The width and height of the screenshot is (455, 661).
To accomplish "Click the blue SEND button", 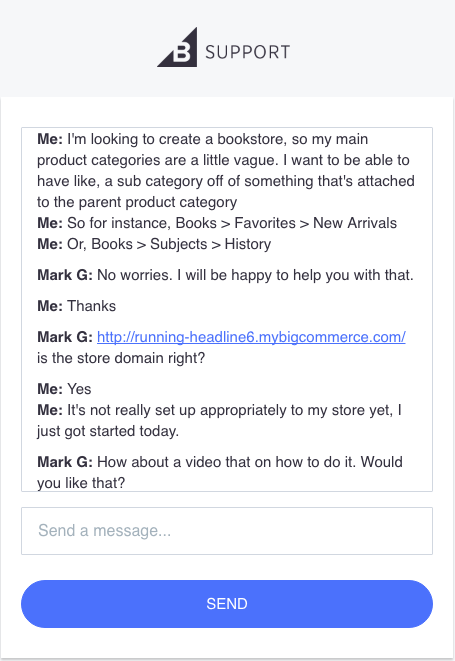I will [227, 604].
